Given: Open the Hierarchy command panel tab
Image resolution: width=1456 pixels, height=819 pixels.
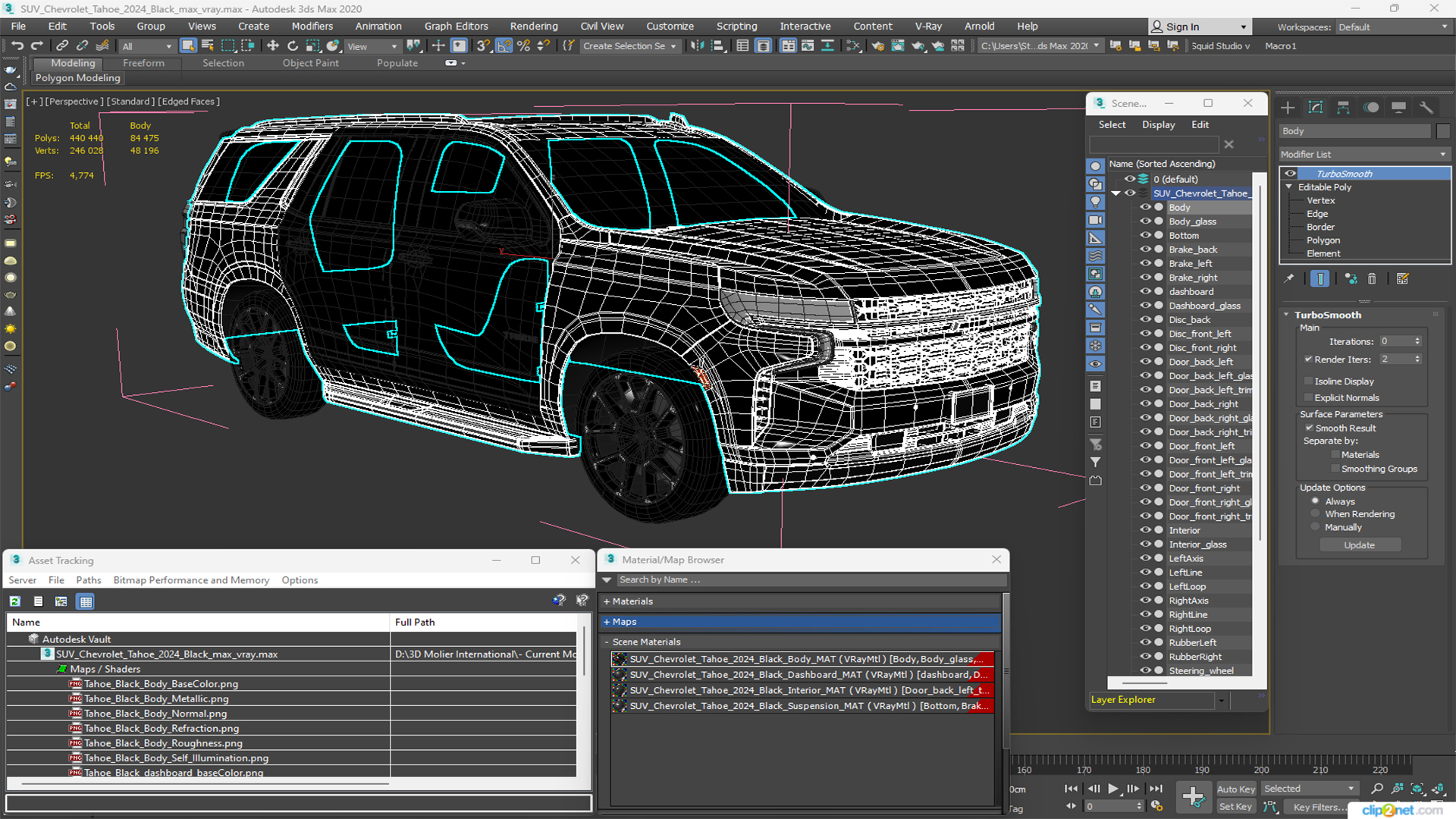Looking at the screenshot, I should pyautogui.click(x=1343, y=108).
